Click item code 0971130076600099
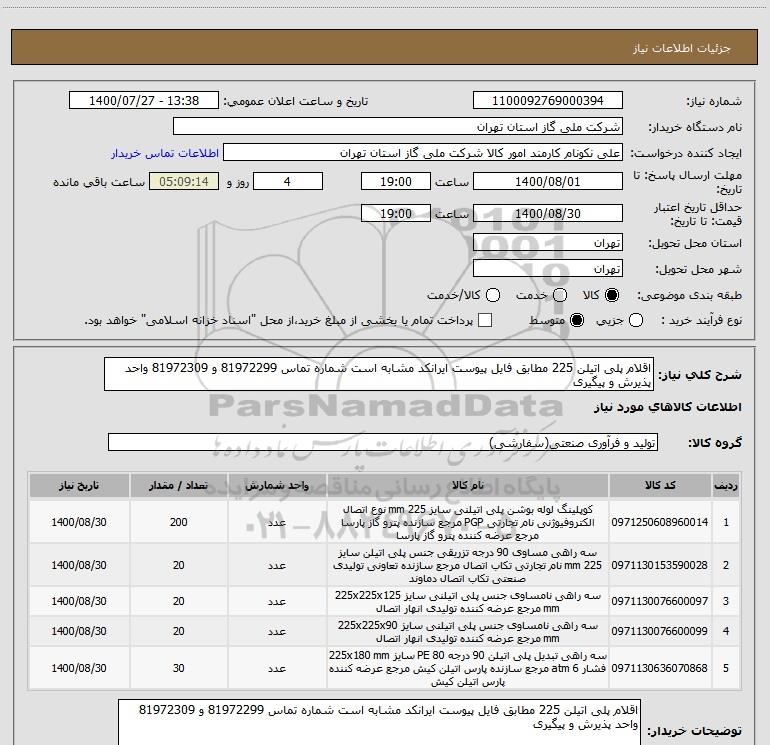The width and height of the screenshot is (770, 745). (660, 631)
